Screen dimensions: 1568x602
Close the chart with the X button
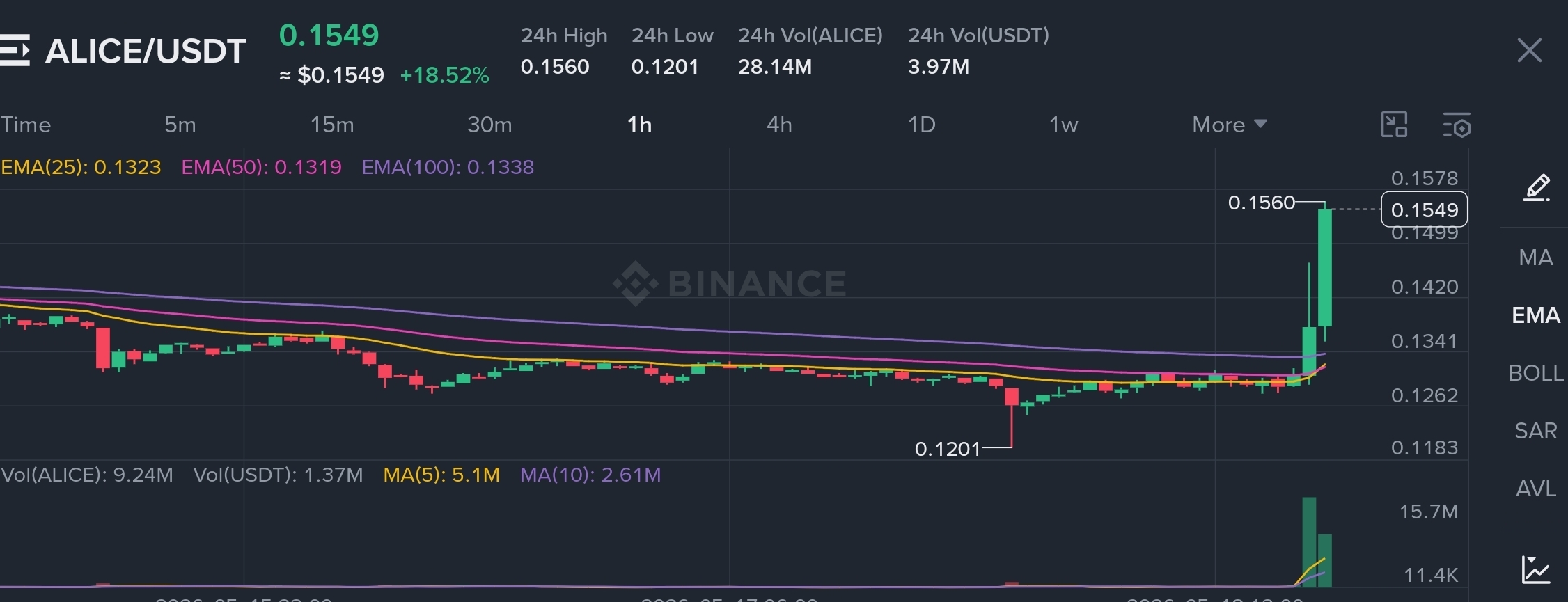(1529, 50)
